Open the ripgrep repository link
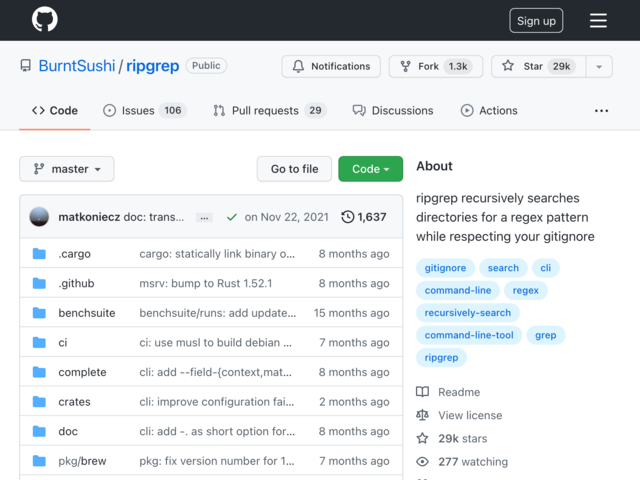Screen dimensions: 640x480 coord(152,66)
